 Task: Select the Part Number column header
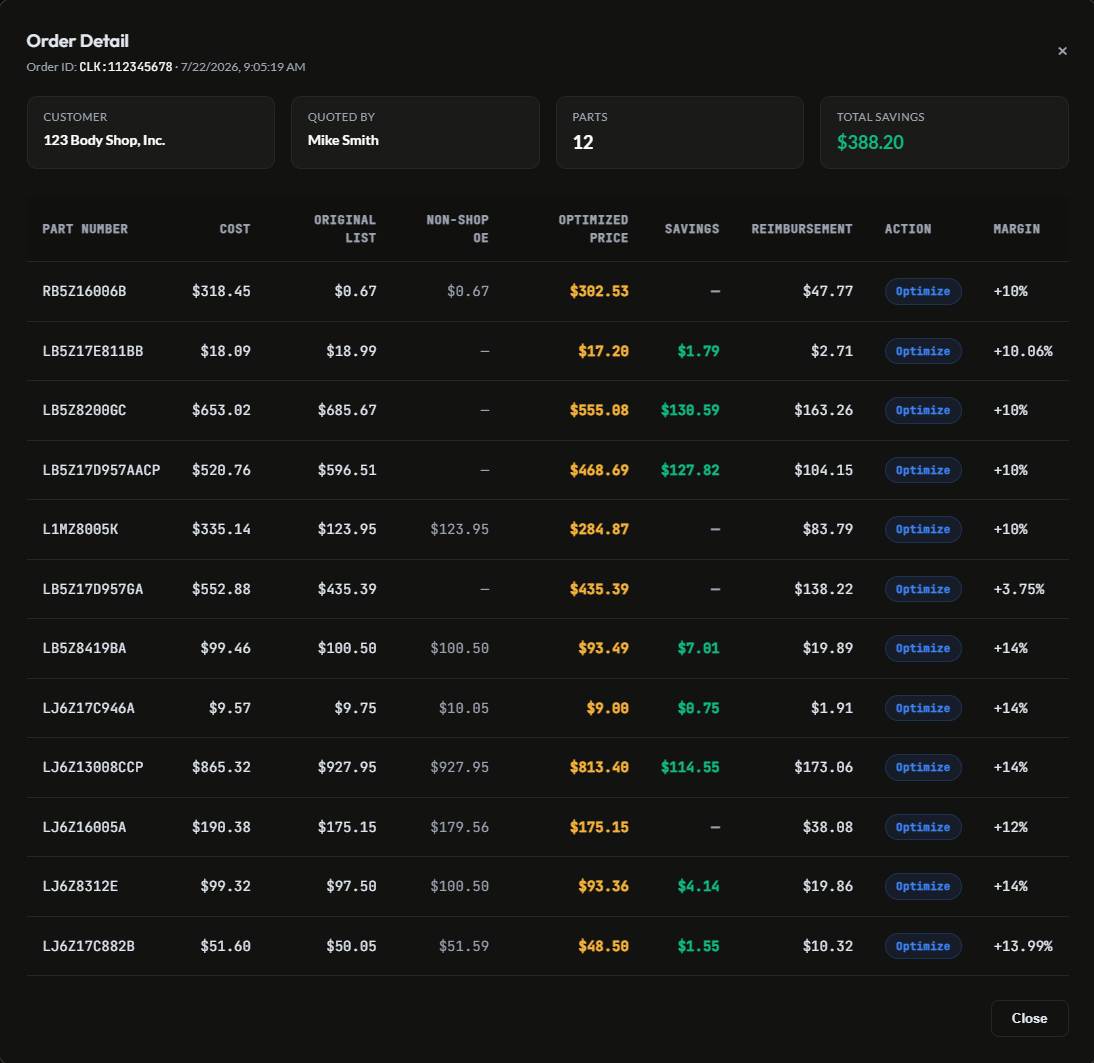point(85,229)
